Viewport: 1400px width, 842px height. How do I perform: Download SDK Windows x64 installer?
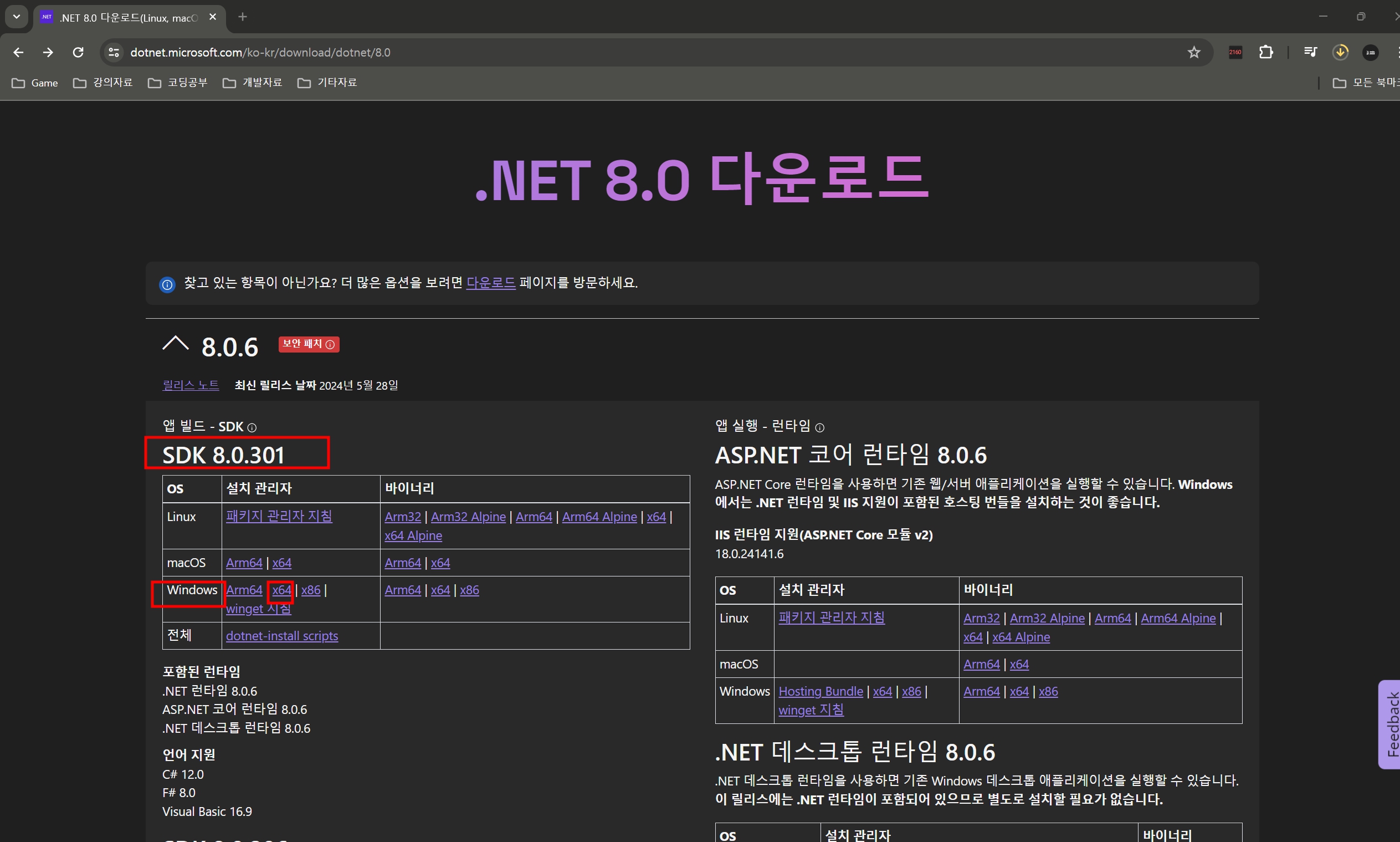pyautogui.click(x=281, y=590)
